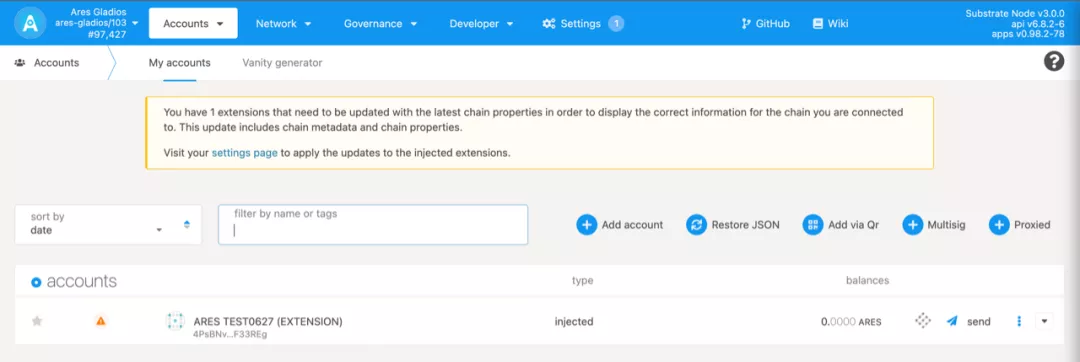Open the GitHub link
Viewport: 1080px width, 362px height.
765,23
